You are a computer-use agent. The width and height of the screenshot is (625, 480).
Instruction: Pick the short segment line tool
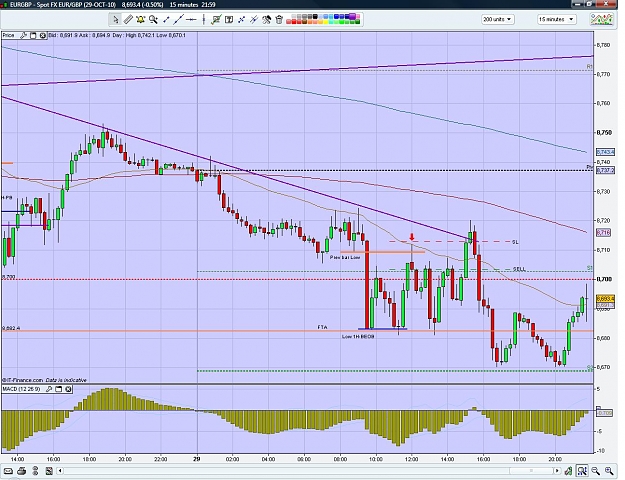[166, 20]
